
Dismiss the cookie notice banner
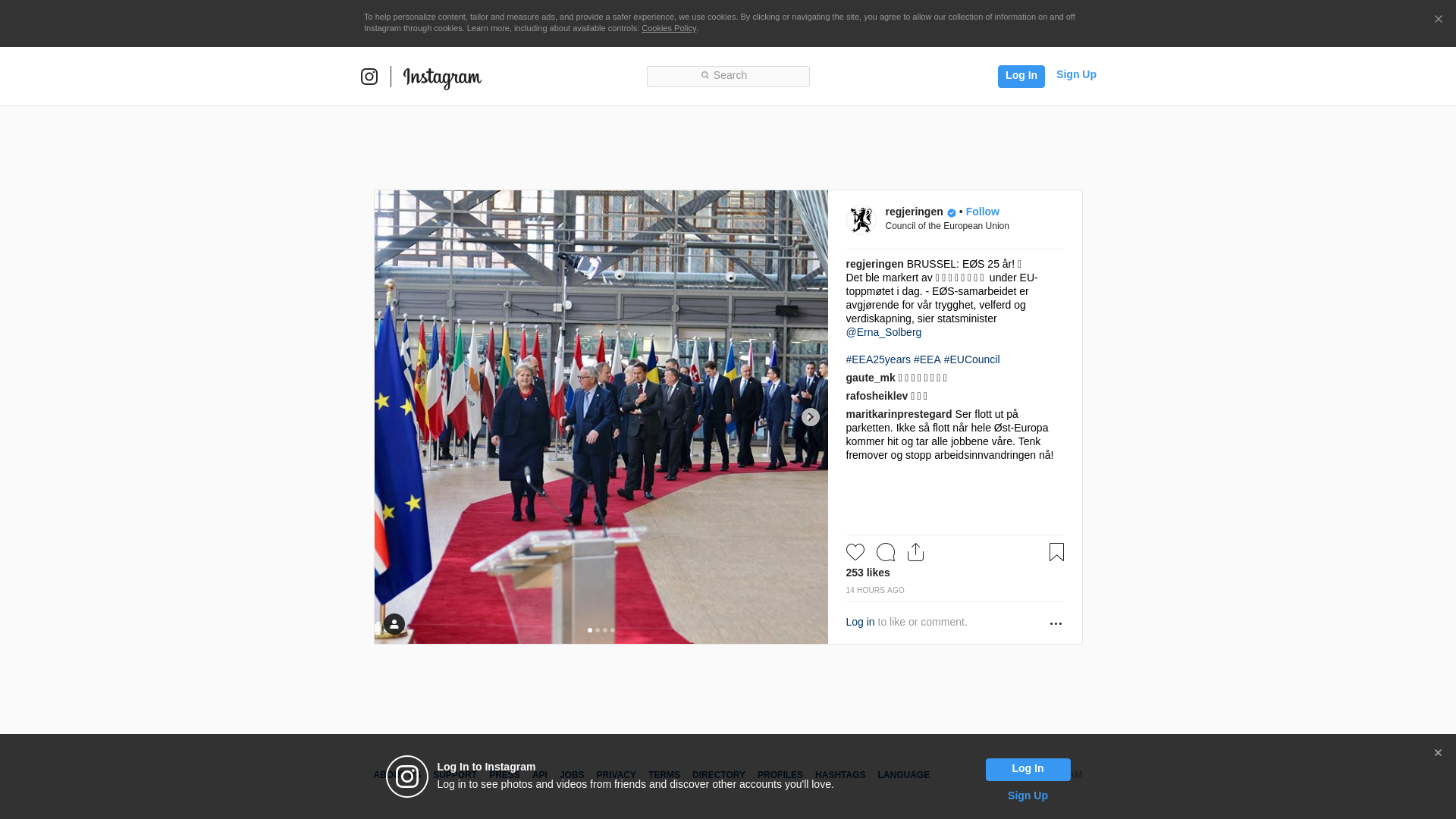click(x=1439, y=20)
